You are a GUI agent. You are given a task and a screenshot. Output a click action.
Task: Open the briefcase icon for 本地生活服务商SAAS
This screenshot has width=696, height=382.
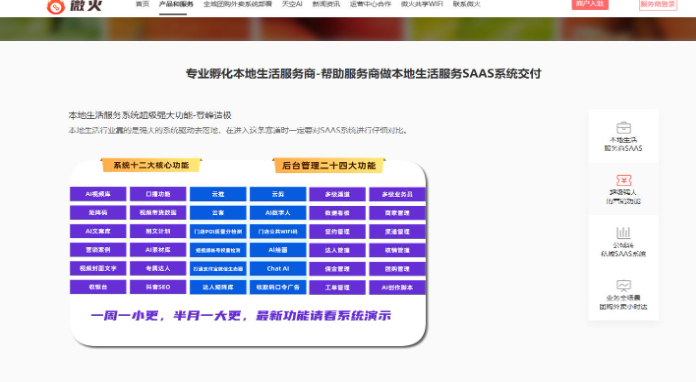tap(623, 128)
